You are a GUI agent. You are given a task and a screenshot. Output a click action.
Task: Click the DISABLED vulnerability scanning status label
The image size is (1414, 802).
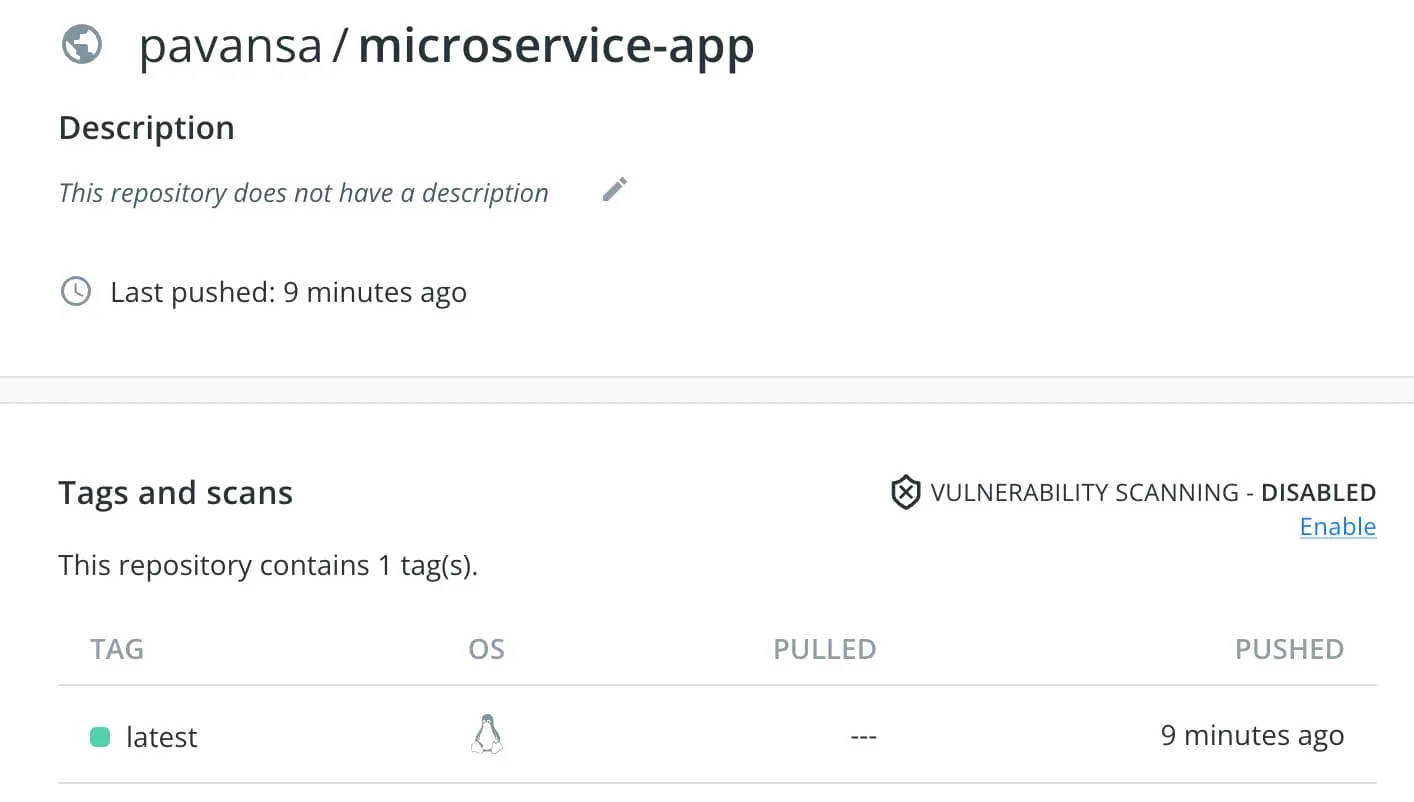(x=1318, y=492)
